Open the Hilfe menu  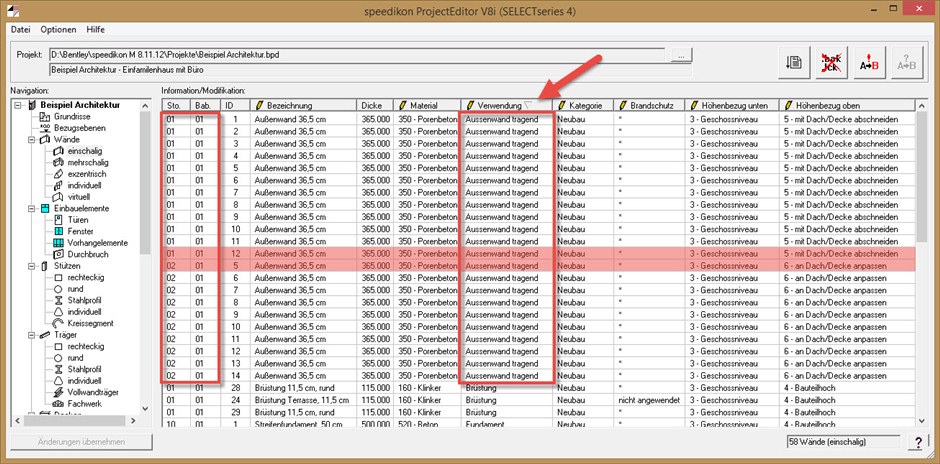95,29
